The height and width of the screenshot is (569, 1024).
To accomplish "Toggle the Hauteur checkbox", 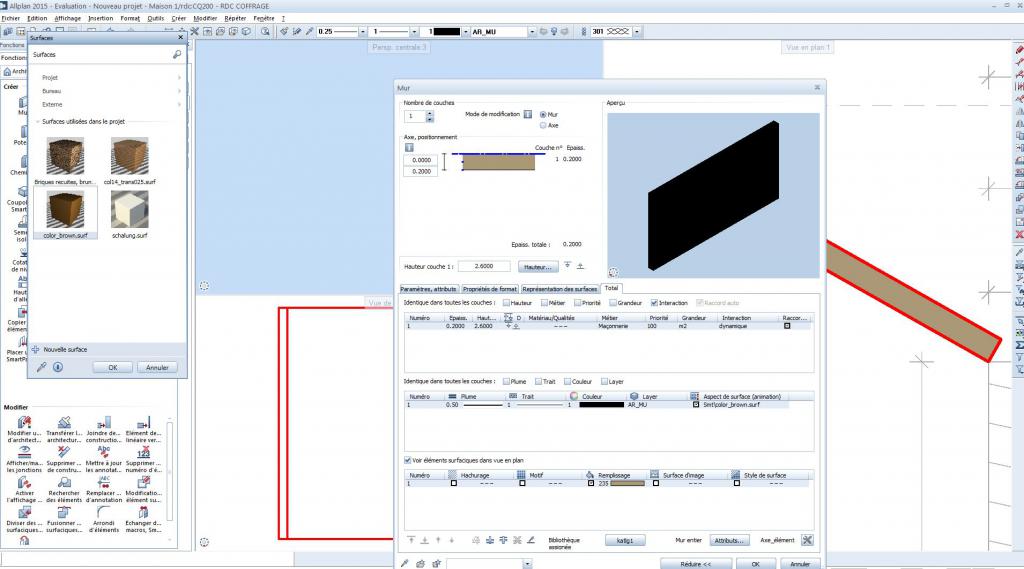I will pyautogui.click(x=506, y=303).
